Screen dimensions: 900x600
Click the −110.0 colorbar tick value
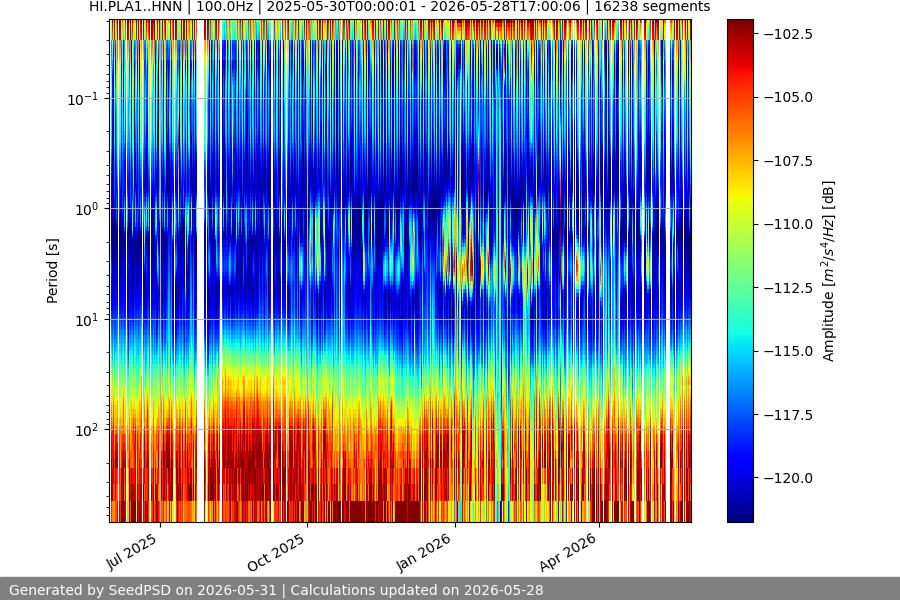click(789, 224)
